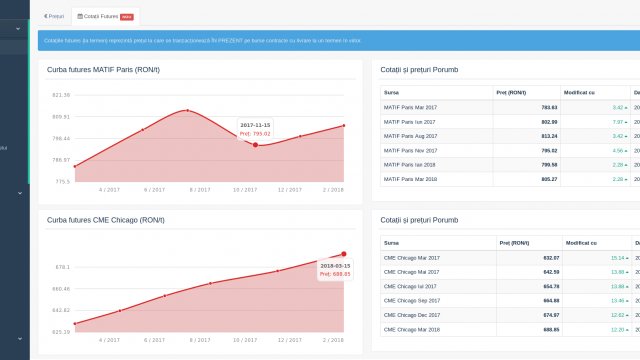640x360 pixels.
Task: Expand the middle sidebar chevron menu
Action: point(20,193)
